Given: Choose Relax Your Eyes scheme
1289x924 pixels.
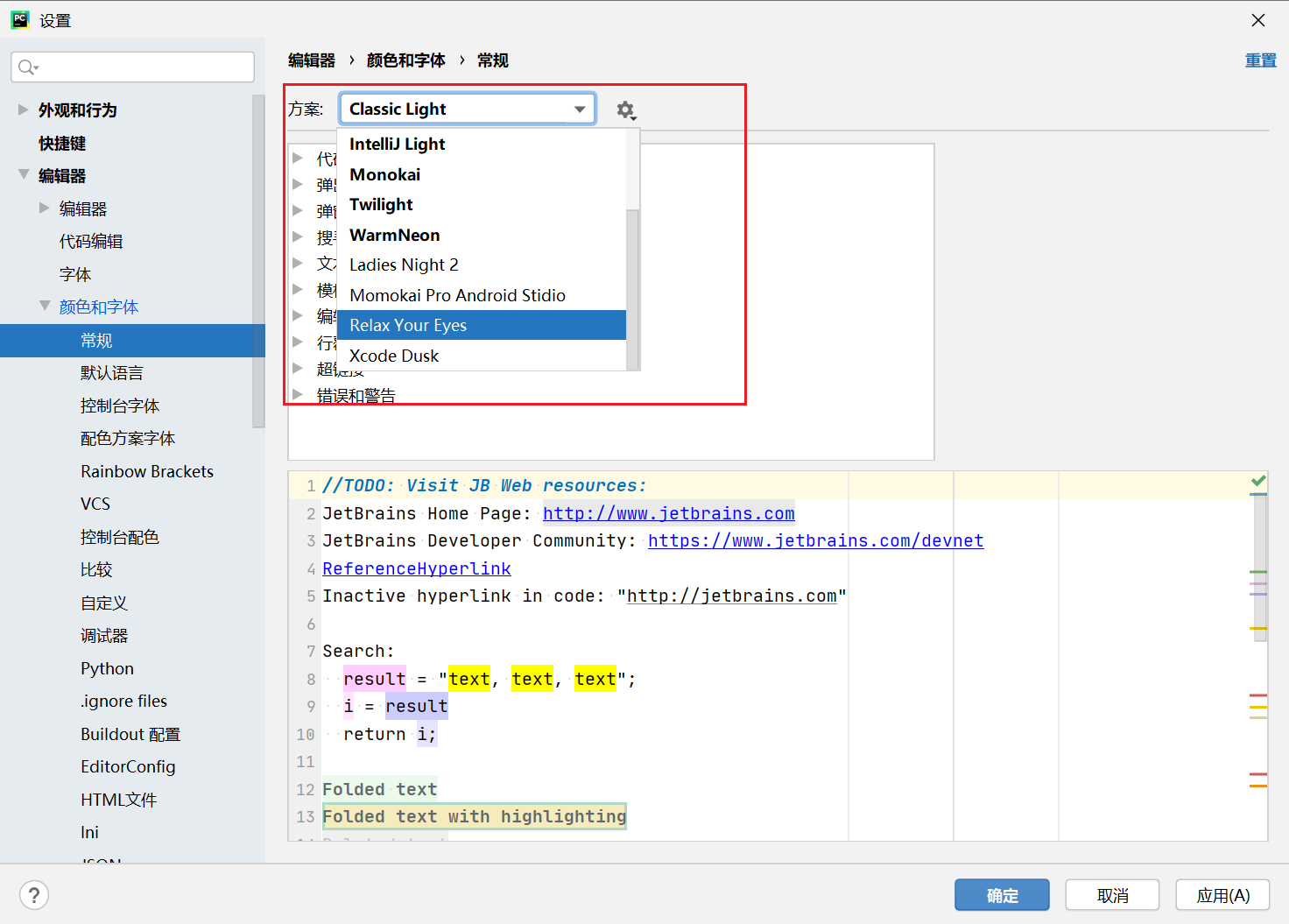Looking at the screenshot, I should tap(482, 325).
